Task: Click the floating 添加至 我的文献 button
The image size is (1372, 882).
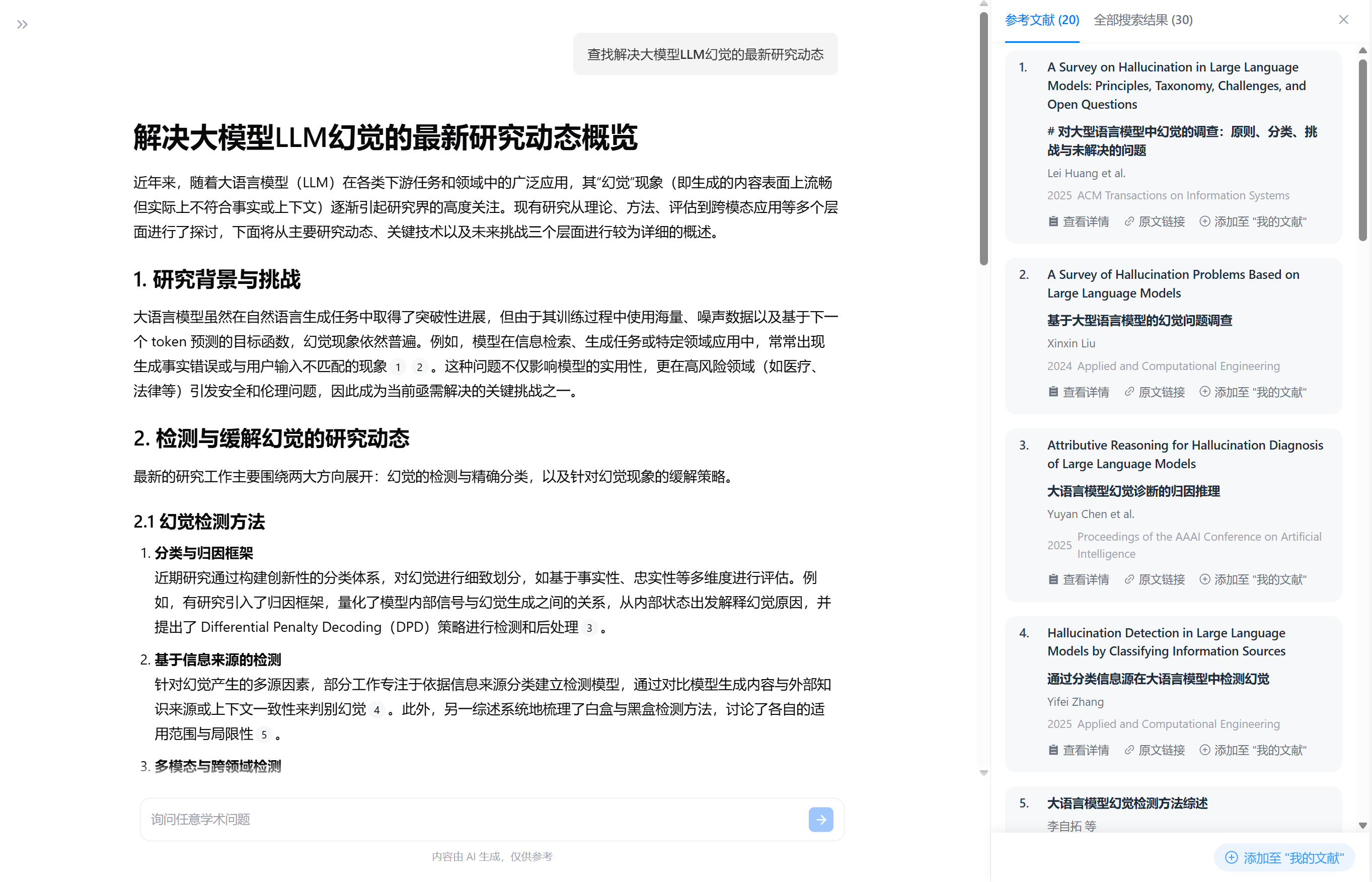Action: pyautogui.click(x=1283, y=857)
